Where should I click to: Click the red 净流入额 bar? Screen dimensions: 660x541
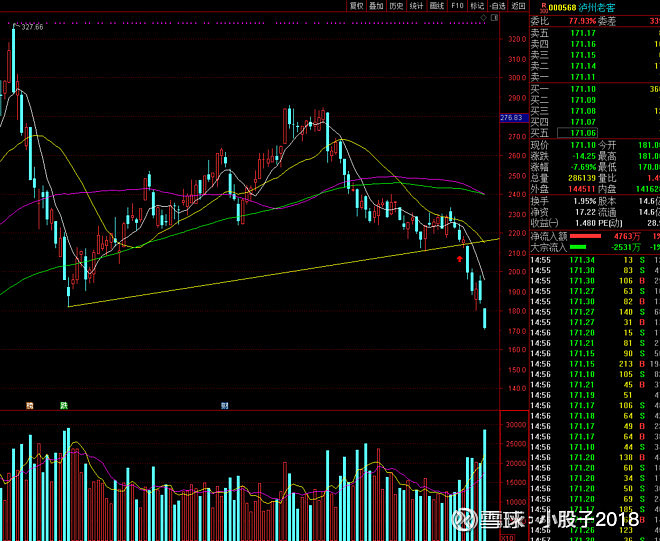tap(585, 236)
